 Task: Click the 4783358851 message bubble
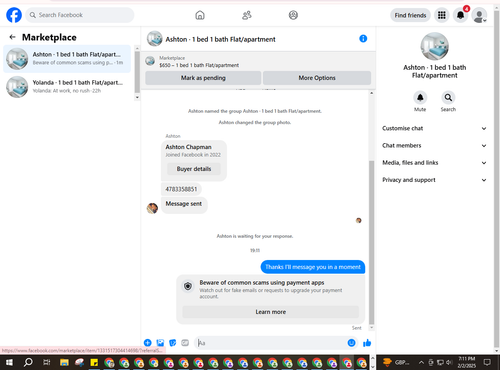(x=181, y=189)
